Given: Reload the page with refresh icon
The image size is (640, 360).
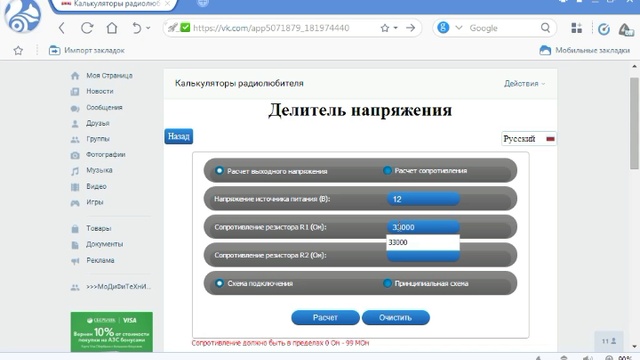Looking at the screenshot, I should click(x=87, y=28).
